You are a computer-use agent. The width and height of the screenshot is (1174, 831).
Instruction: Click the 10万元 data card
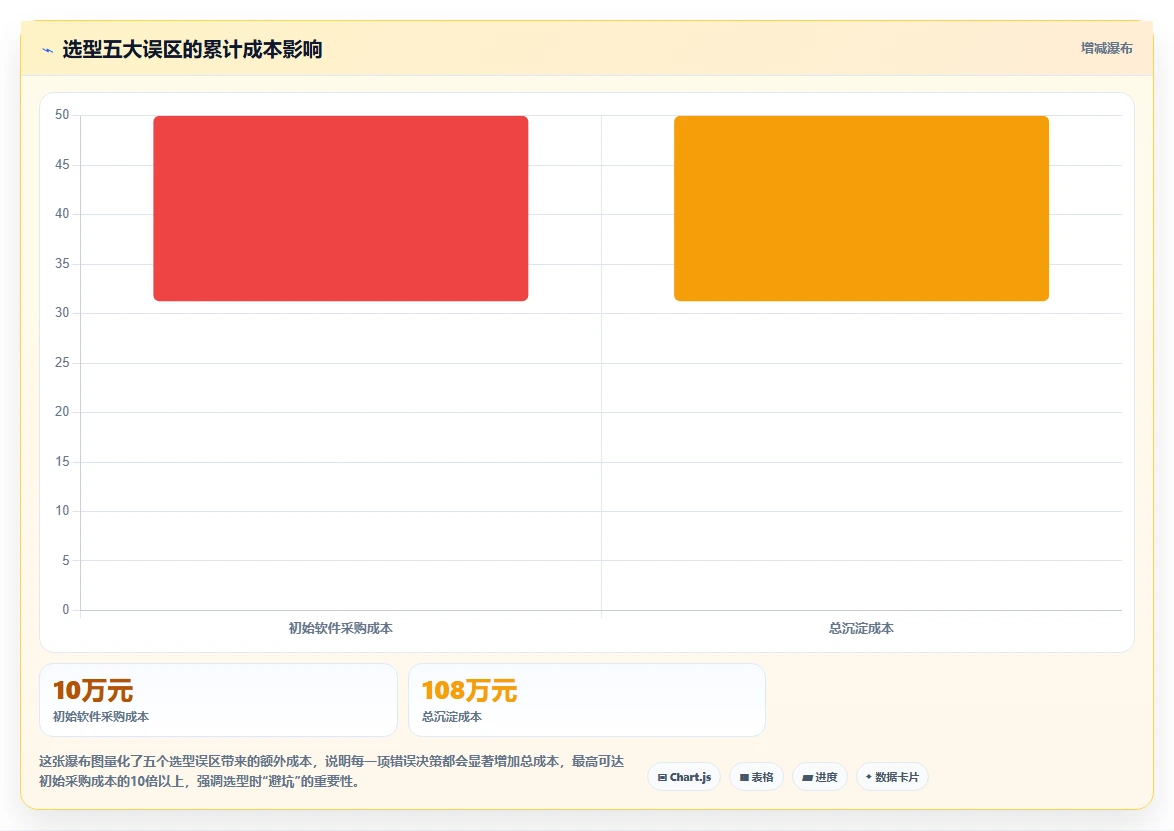pyautogui.click(x=218, y=700)
